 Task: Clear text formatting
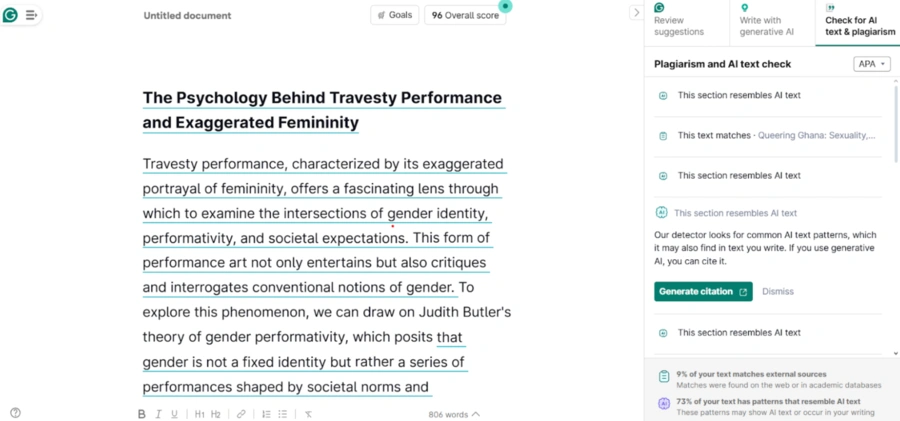point(308,414)
